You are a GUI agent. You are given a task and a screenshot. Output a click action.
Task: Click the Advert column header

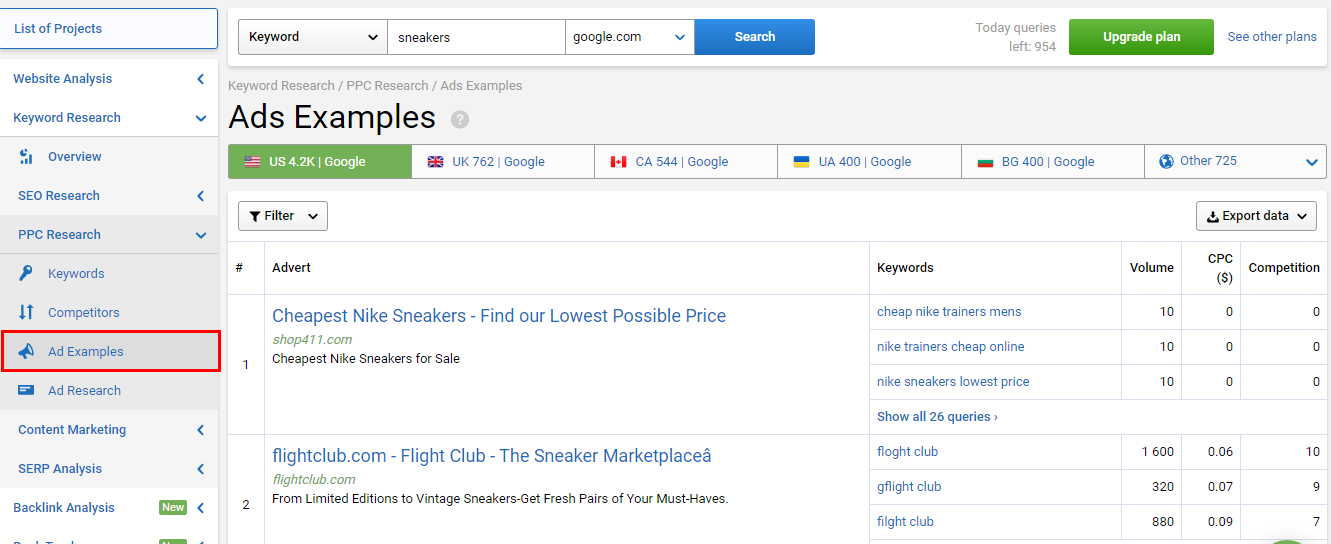click(291, 268)
